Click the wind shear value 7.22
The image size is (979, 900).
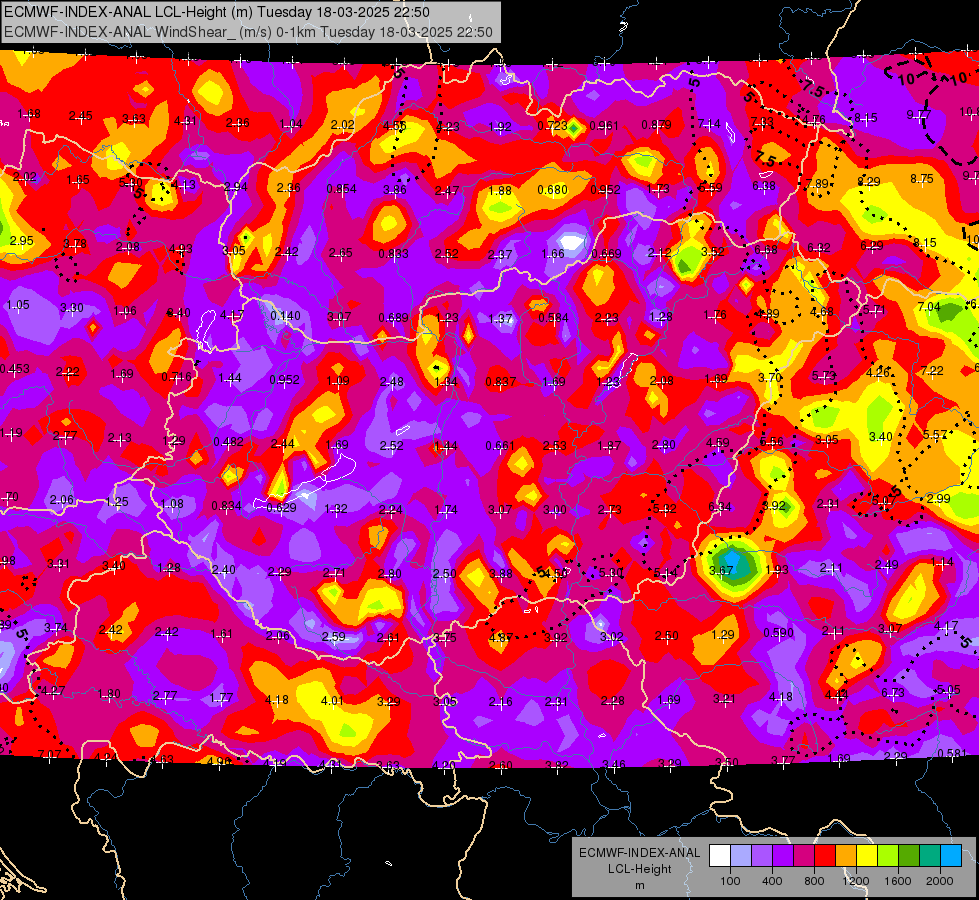(932, 370)
